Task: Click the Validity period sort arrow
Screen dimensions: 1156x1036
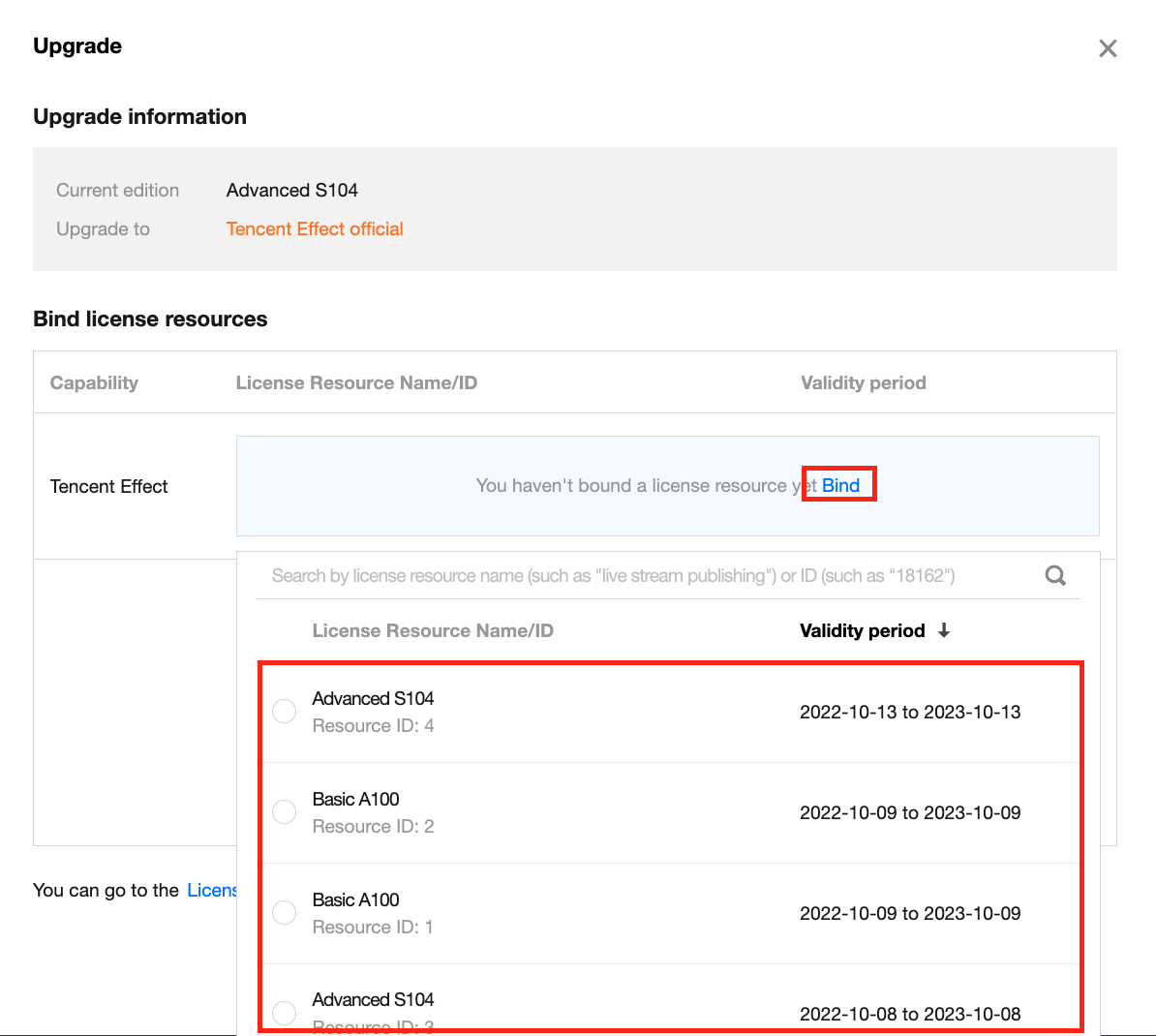Action: coord(944,630)
